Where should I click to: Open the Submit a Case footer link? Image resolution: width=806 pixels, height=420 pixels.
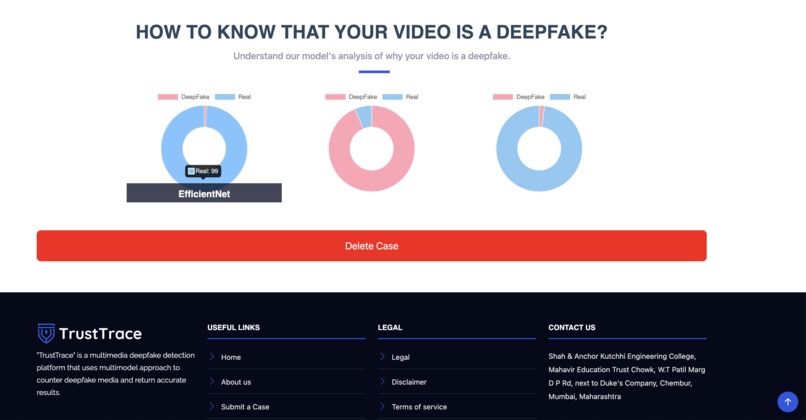[x=245, y=407]
